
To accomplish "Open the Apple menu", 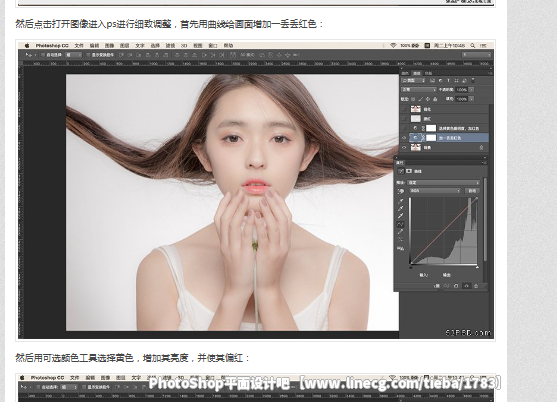I will tap(27, 45).
